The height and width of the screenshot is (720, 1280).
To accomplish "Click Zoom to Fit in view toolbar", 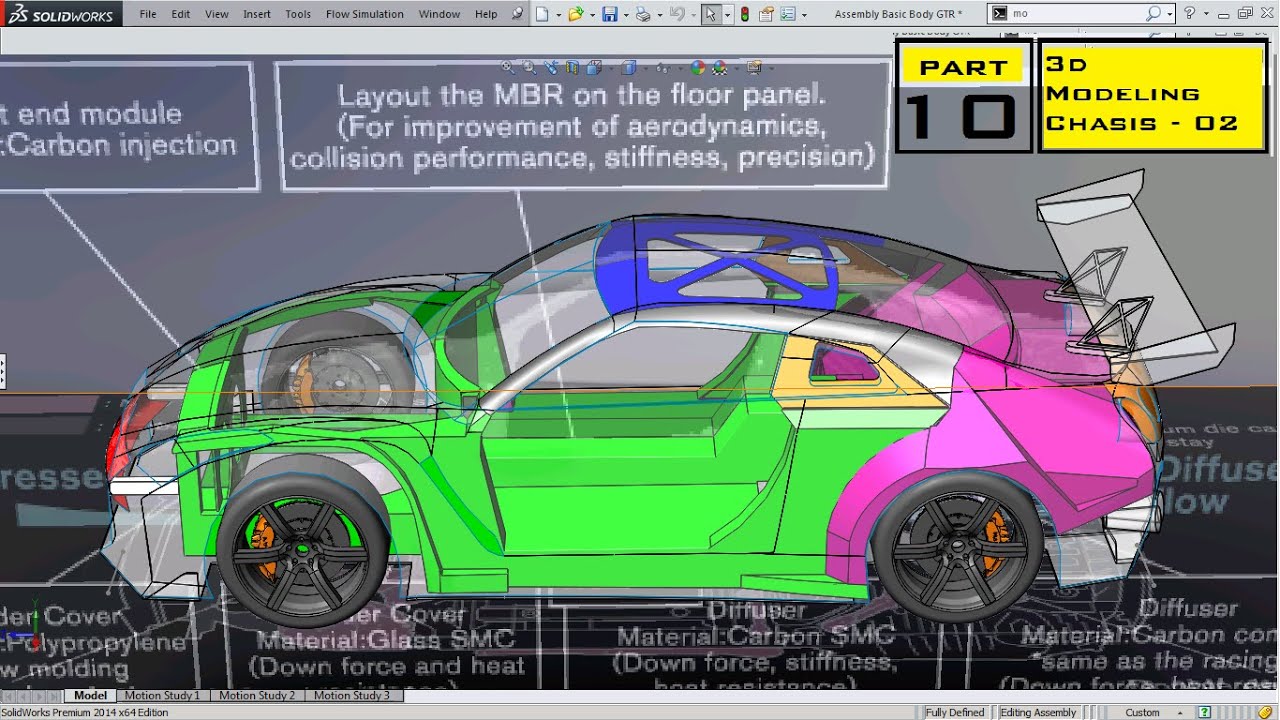I will (508, 68).
